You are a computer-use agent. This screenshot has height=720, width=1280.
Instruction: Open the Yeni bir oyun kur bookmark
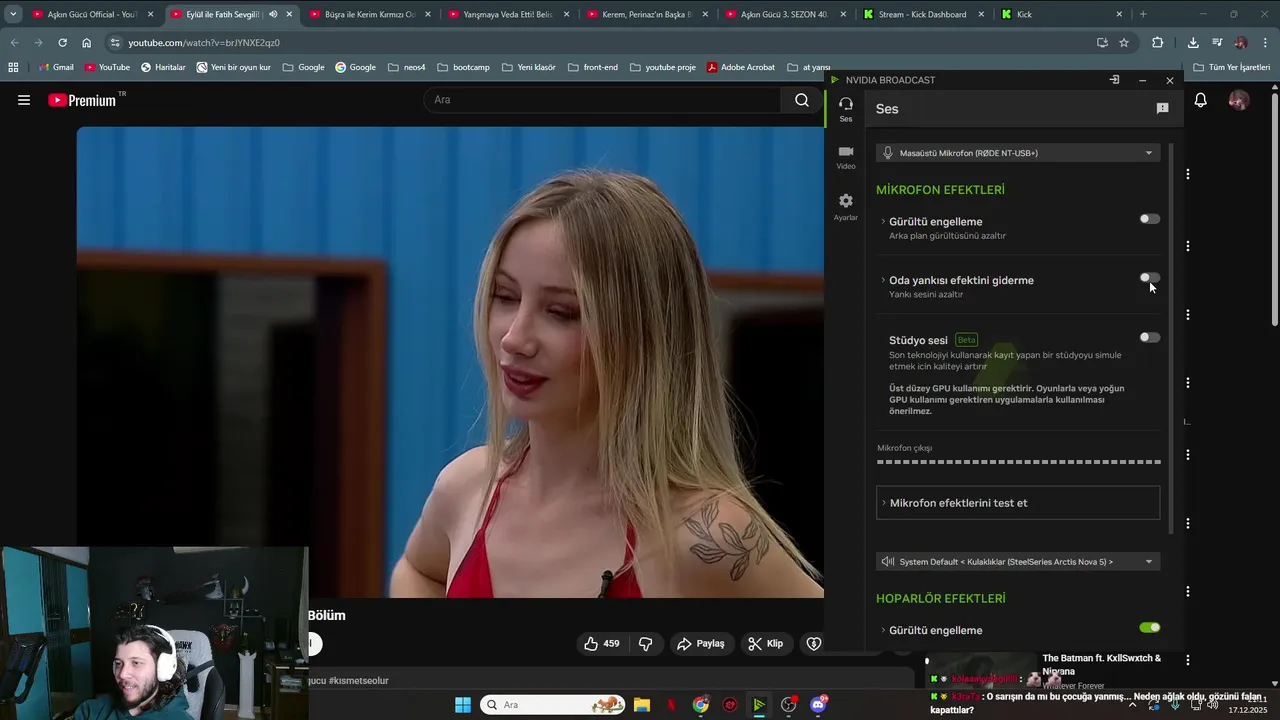234,67
